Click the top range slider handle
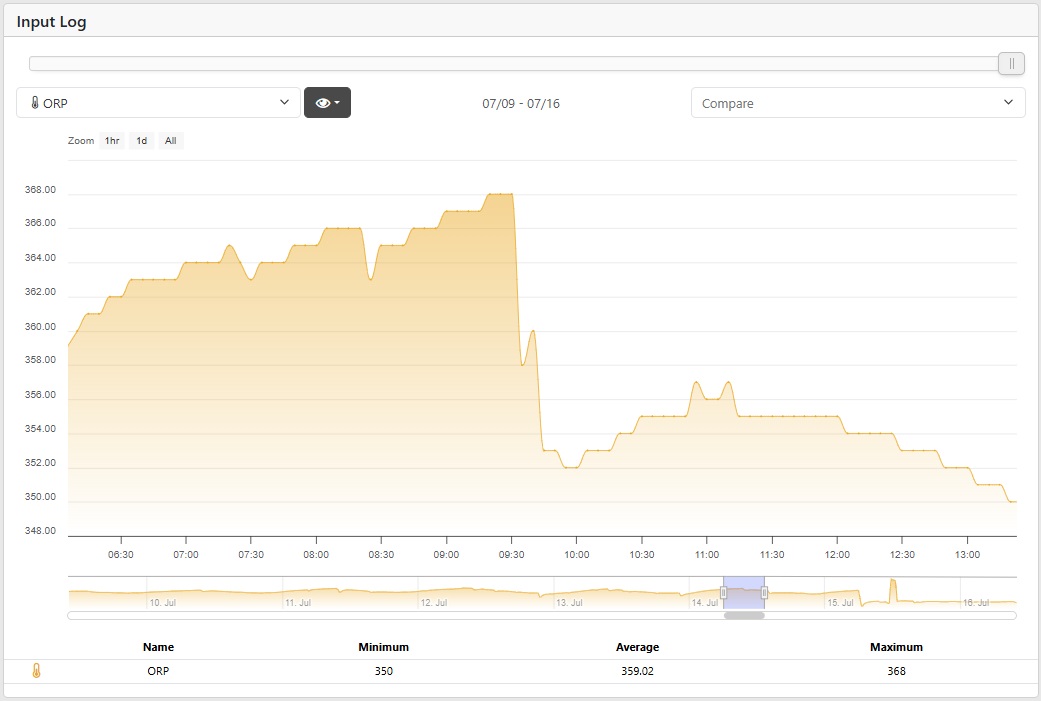1041x701 pixels. pyautogui.click(x=1011, y=64)
